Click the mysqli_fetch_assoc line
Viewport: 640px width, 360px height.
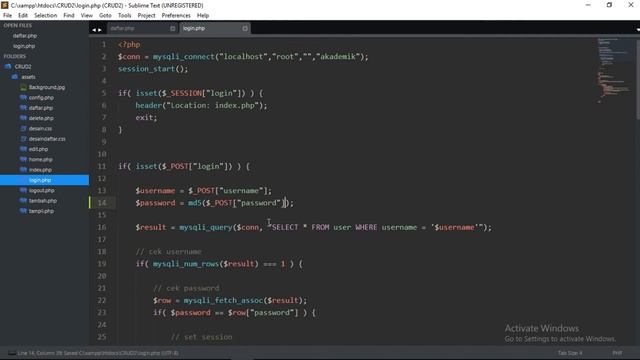tap(230, 300)
